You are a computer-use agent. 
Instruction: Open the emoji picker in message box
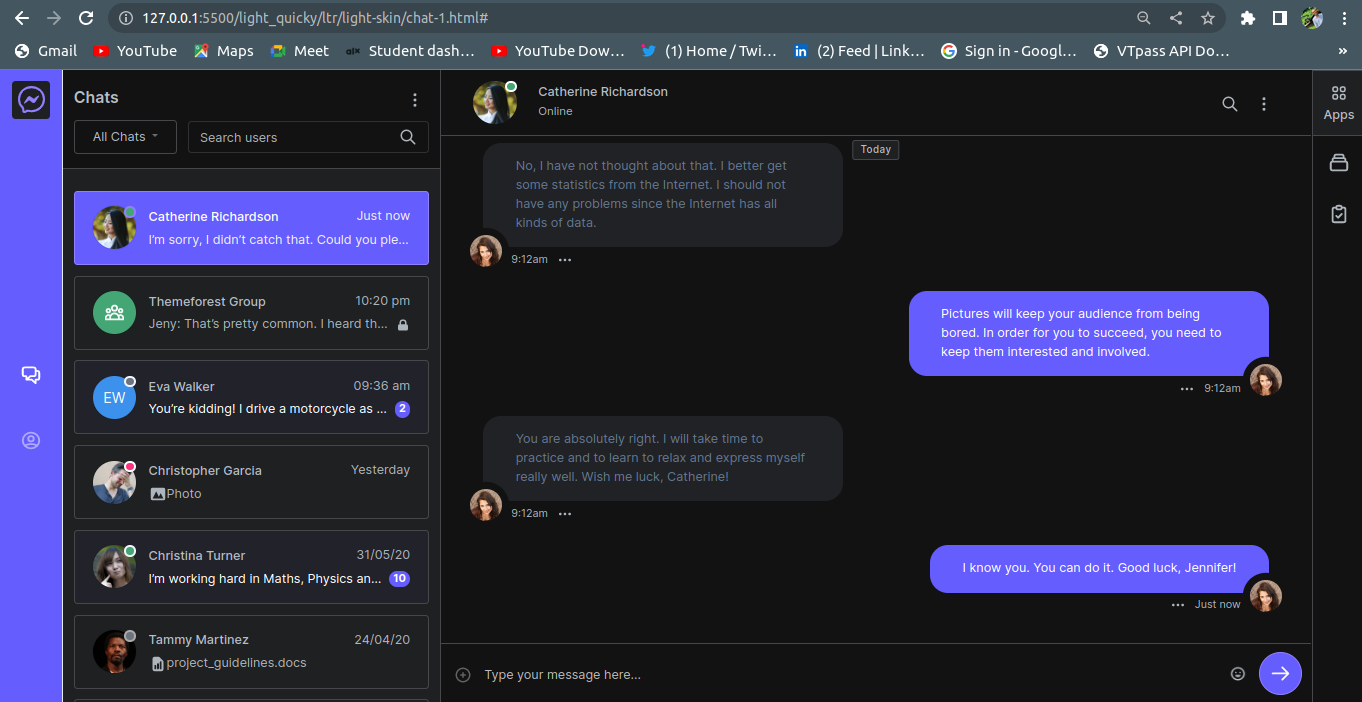(x=1238, y=674)
